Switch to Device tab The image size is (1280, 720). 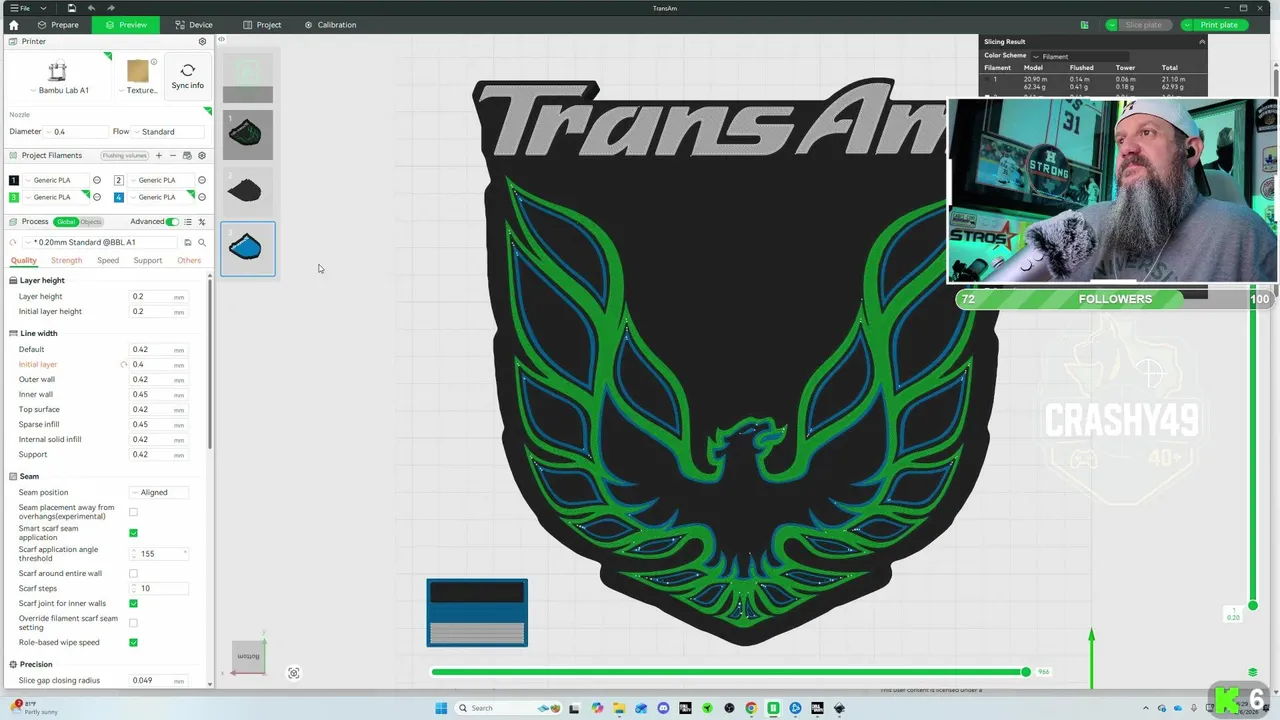[193, 25]
